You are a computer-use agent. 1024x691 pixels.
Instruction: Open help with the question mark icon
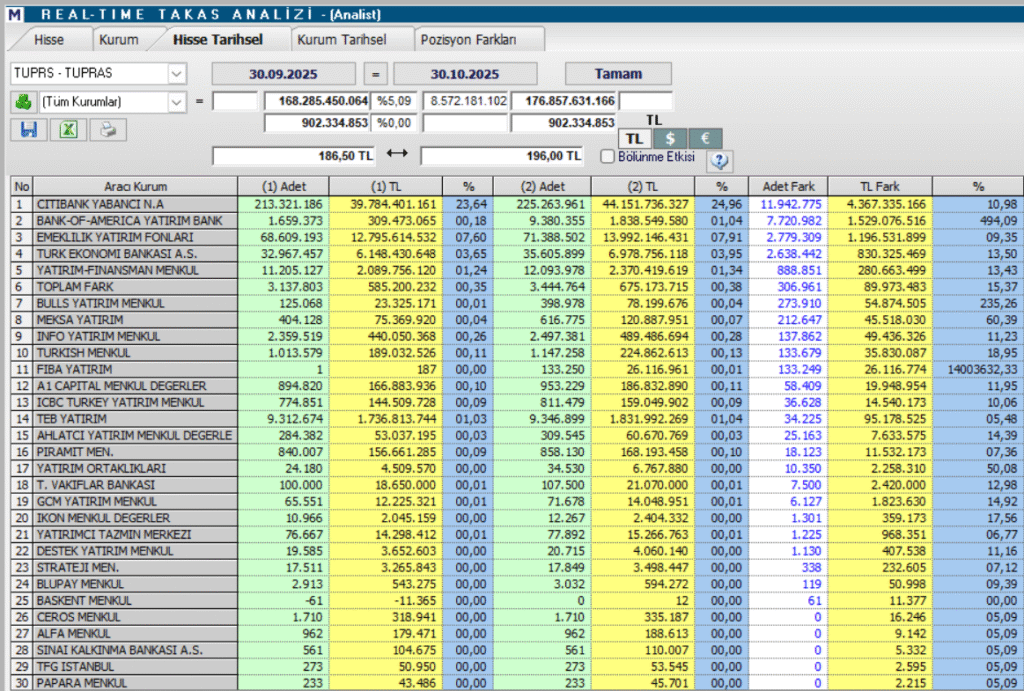coord(720,160)
